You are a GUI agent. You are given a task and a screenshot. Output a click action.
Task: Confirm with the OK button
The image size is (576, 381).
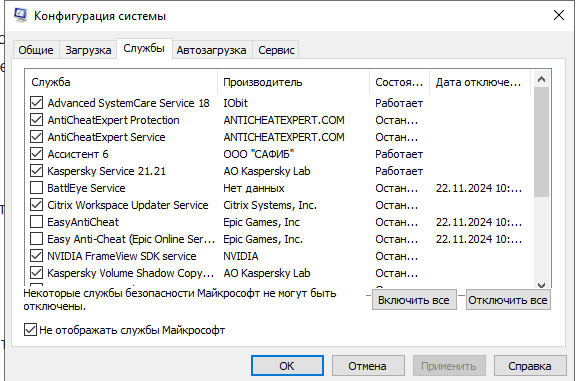[x=287, y=366]
